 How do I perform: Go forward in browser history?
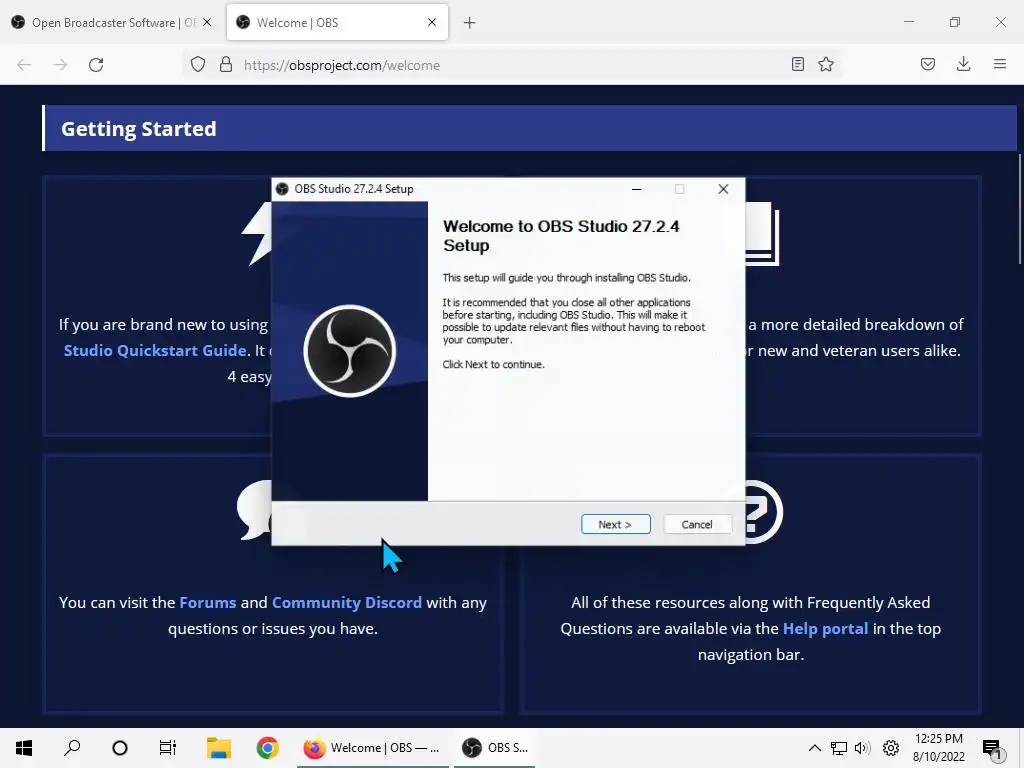pyautogui.click(x=60, y=65)
